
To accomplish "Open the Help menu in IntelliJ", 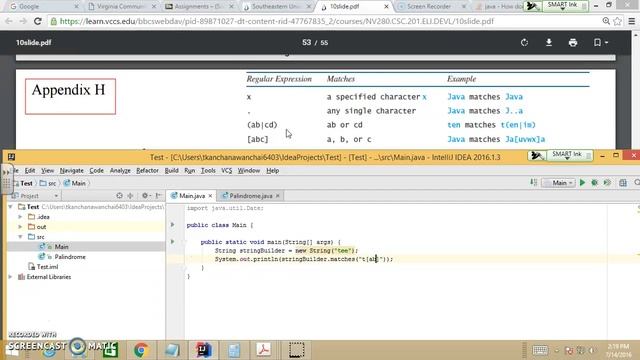I will coord(272,171).
